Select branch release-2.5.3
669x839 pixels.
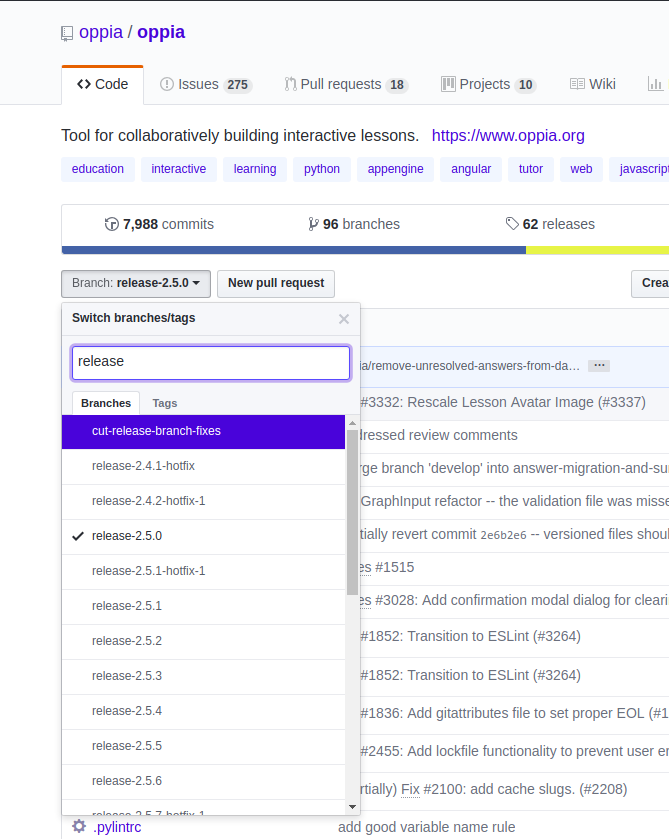pos(203,676)
